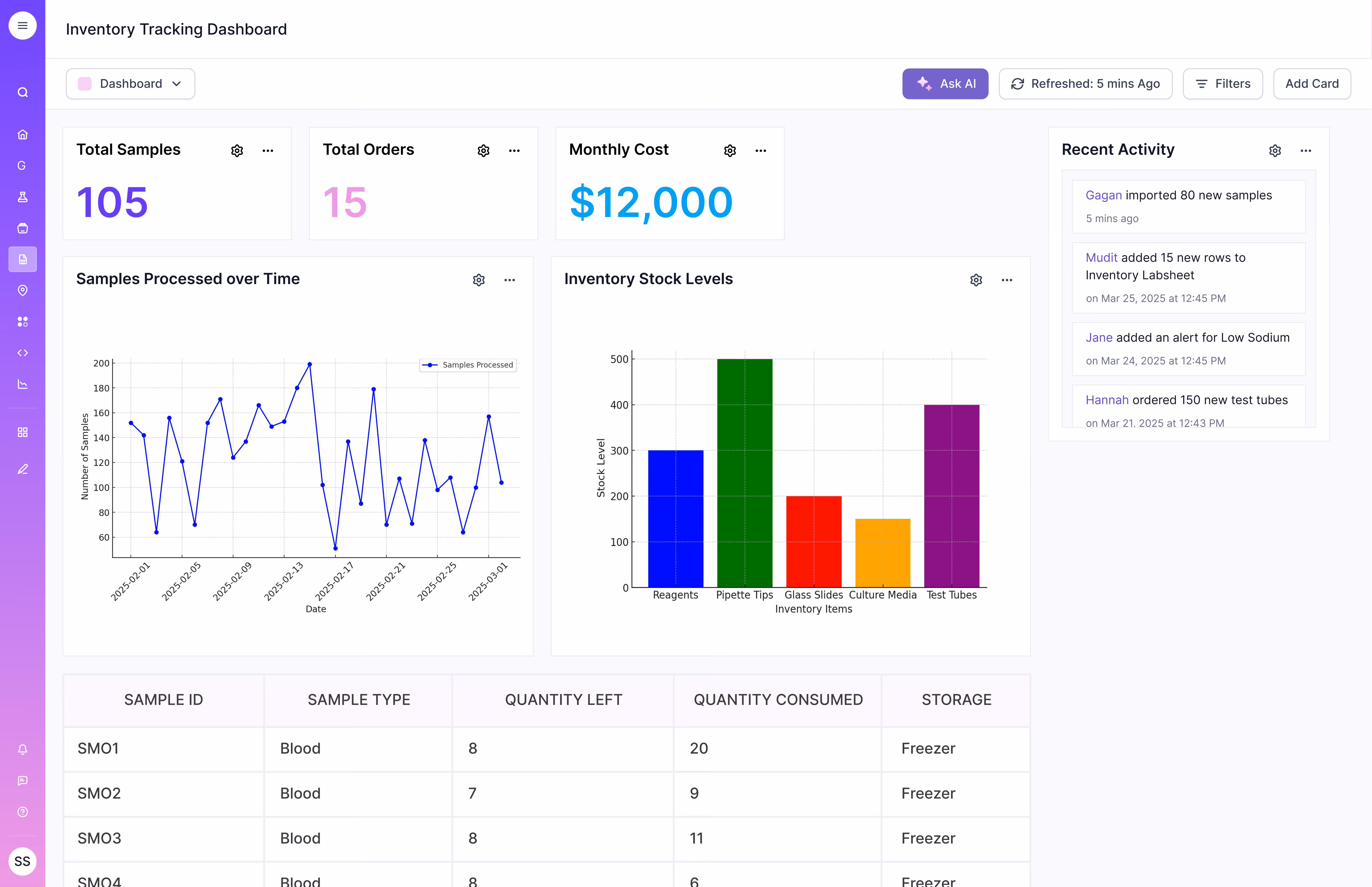
Task: Open notifications via the bell icon
Action: (x=22, y=749)
